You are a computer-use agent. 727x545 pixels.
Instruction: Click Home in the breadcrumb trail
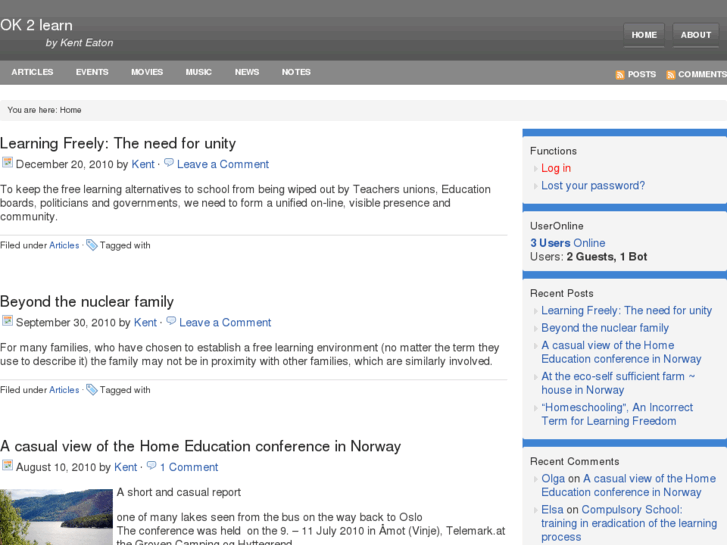coord(70,110)
